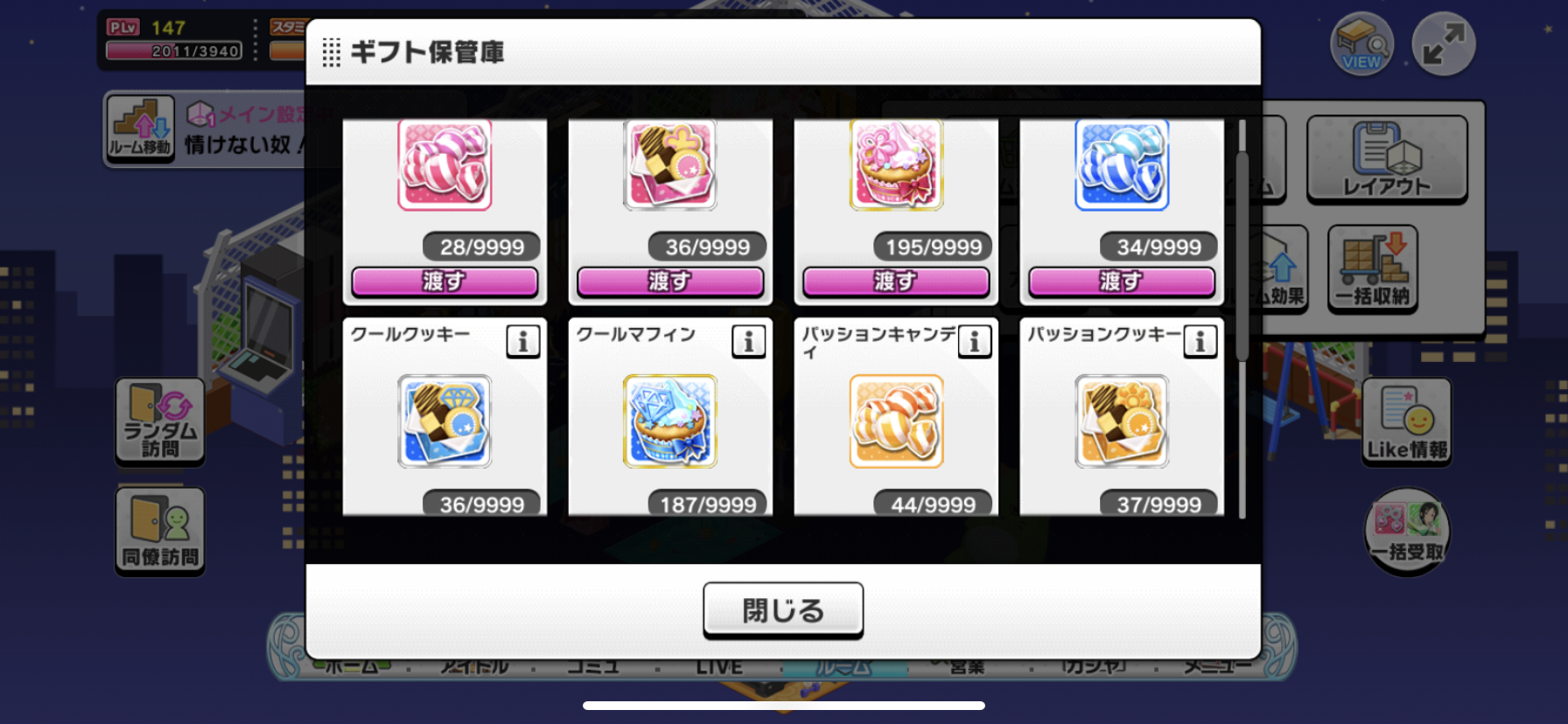Start ランダム訪問 random visit

(x=160, y=421)
